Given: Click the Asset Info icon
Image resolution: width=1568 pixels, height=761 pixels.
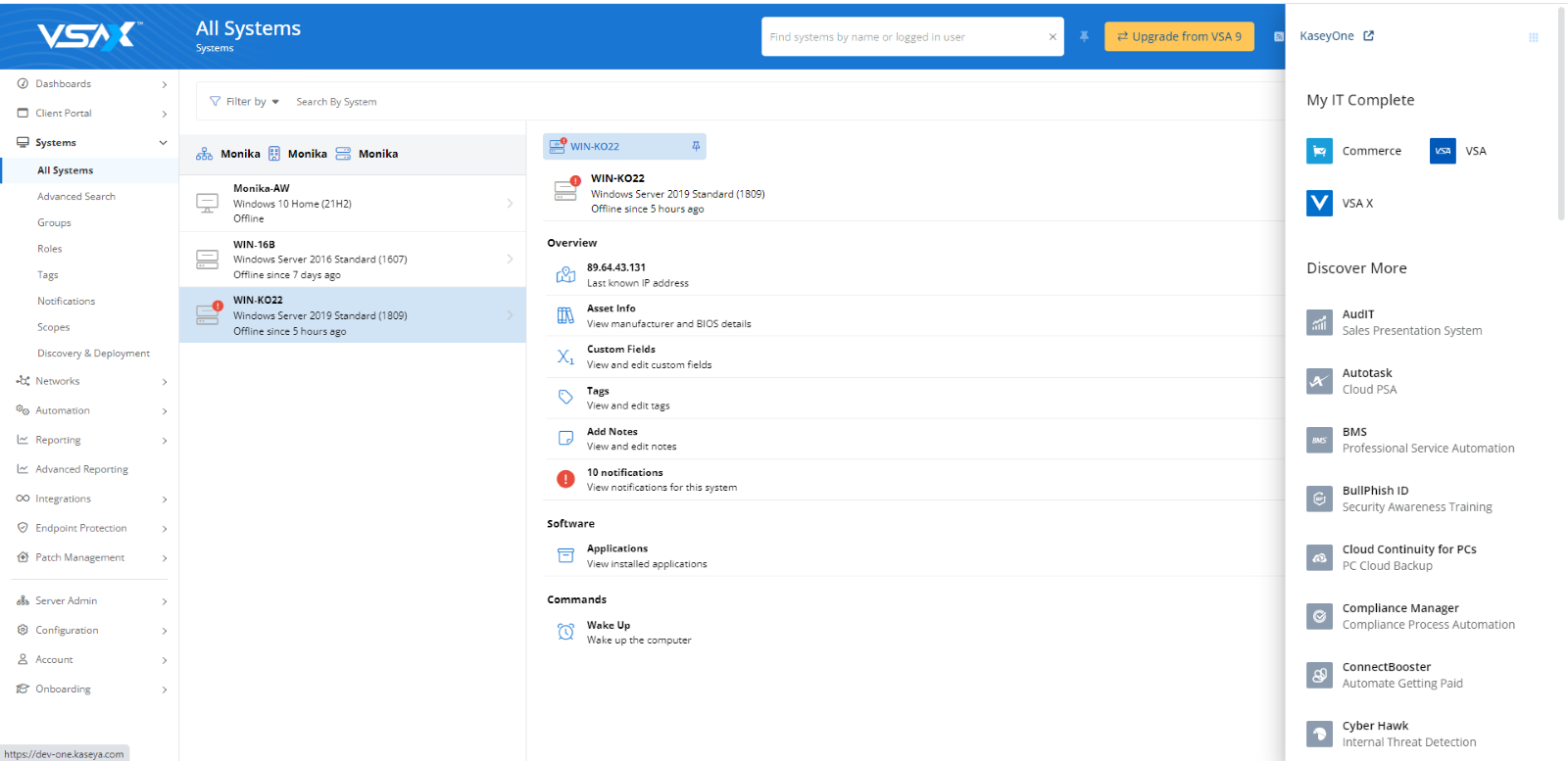Looking at the screenshot, I should tap(565, 315).
